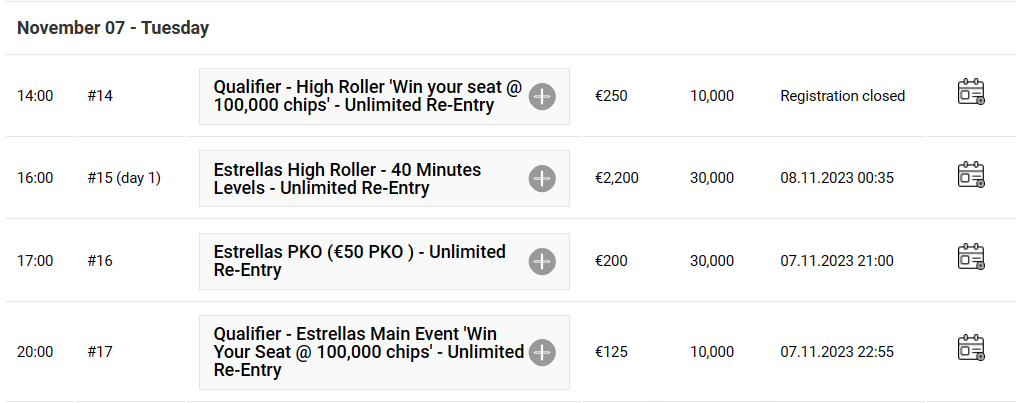1024x403 pixels.
Task: Expand Main Event qualifier plus icon
Action: click(542, 352)
